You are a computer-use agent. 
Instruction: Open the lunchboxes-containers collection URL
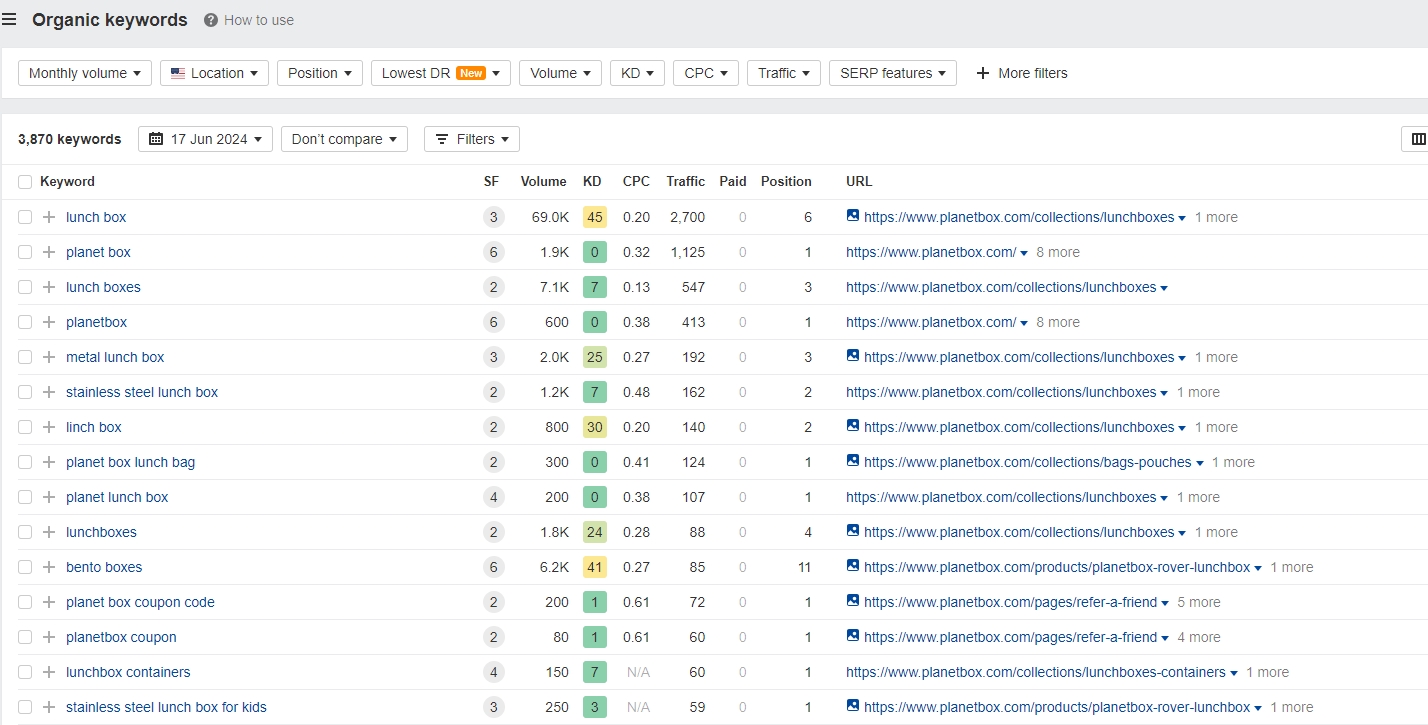pos(1036,672)
